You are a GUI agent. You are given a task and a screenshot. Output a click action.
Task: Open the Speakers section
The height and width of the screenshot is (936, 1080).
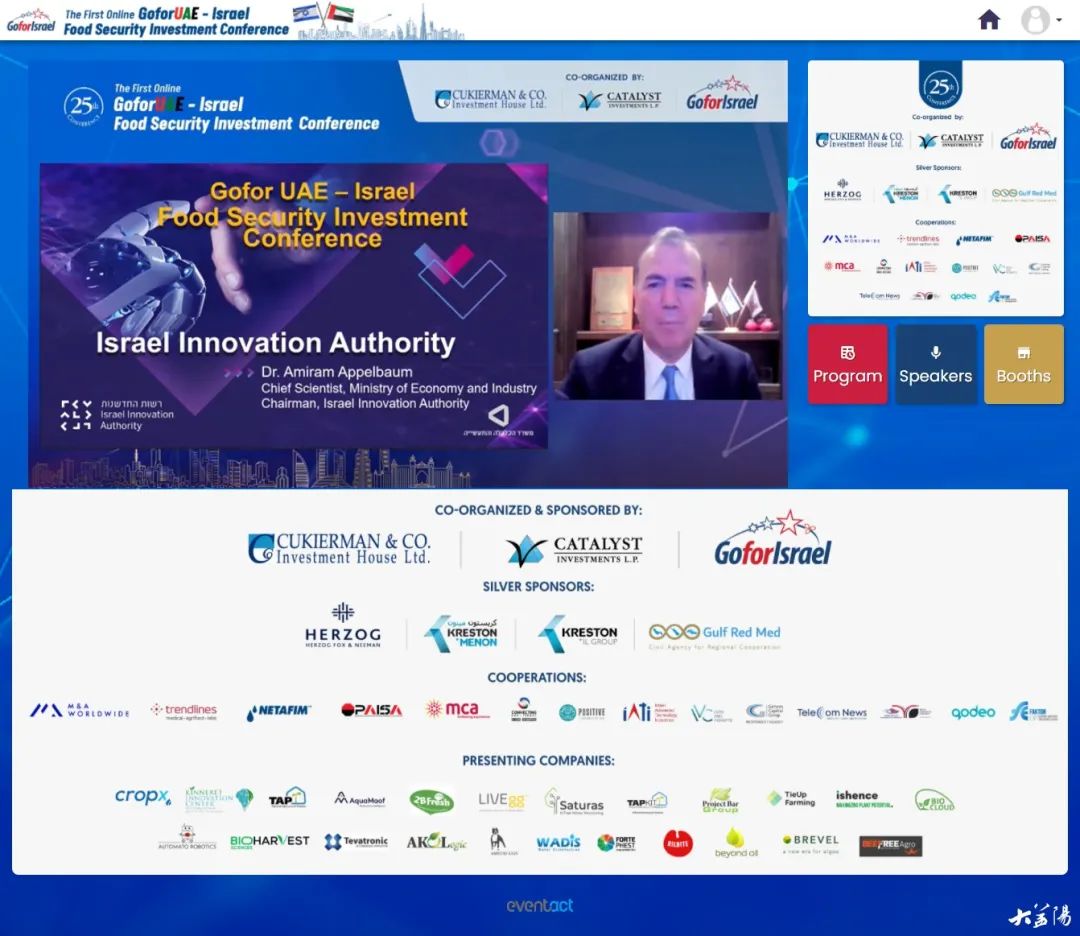[935, 364]
